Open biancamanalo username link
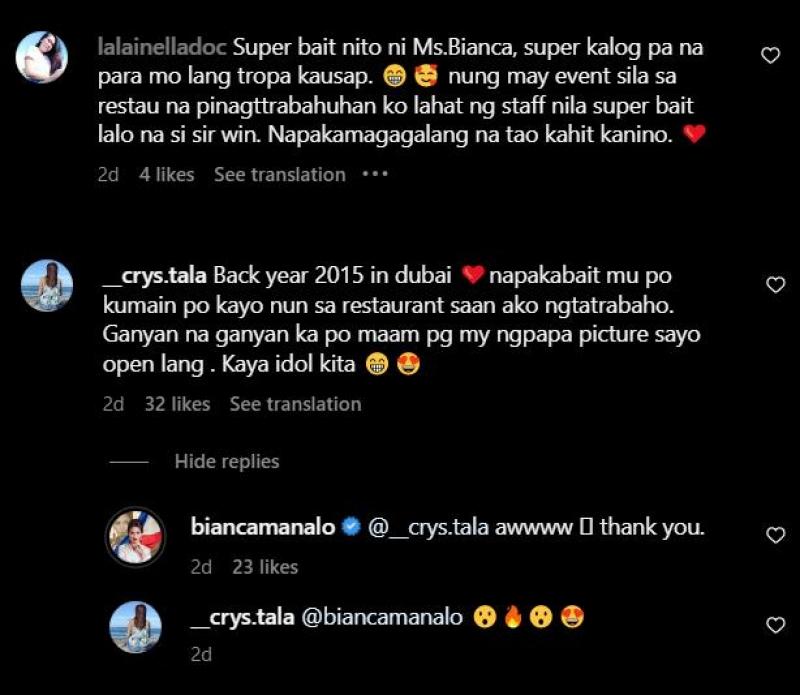The image size is (800, 695). 263,527
